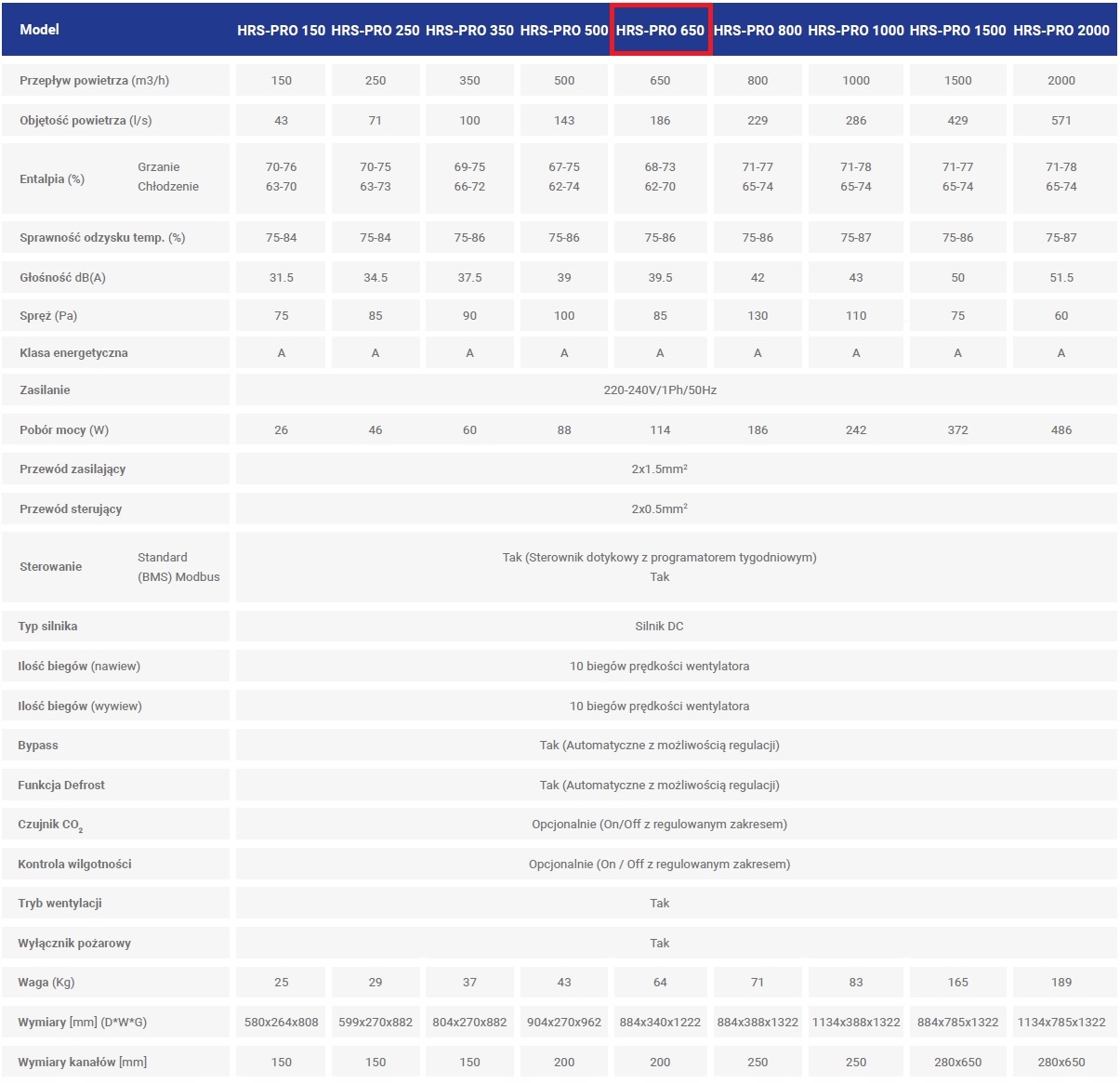Click the Czujnik CO2 row label
This screenshot has width=1120, height=1083.
tap(51, 825)
